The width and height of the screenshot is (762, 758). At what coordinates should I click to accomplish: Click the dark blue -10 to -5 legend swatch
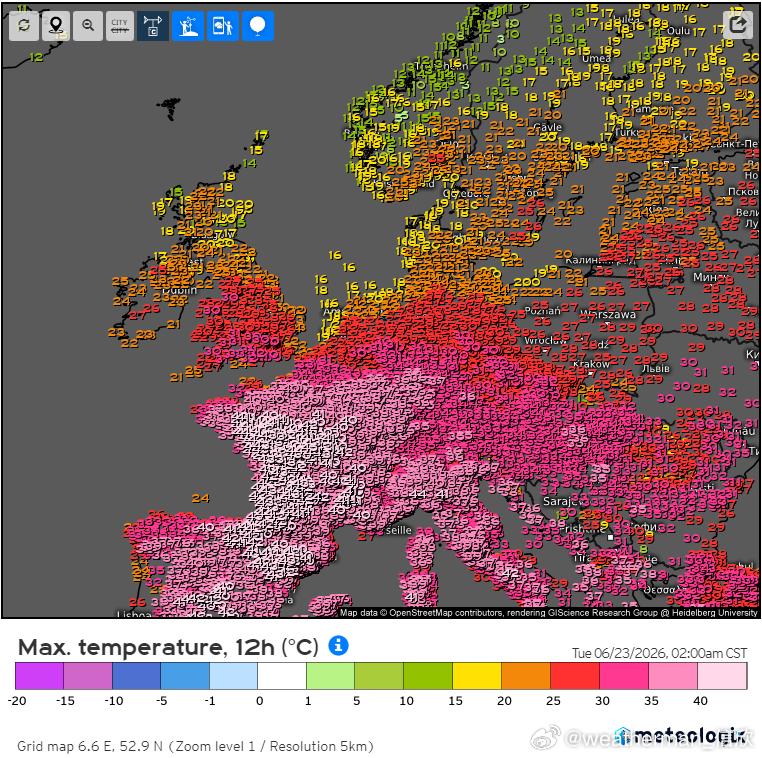pyautogui.click(x=137, y=675)
